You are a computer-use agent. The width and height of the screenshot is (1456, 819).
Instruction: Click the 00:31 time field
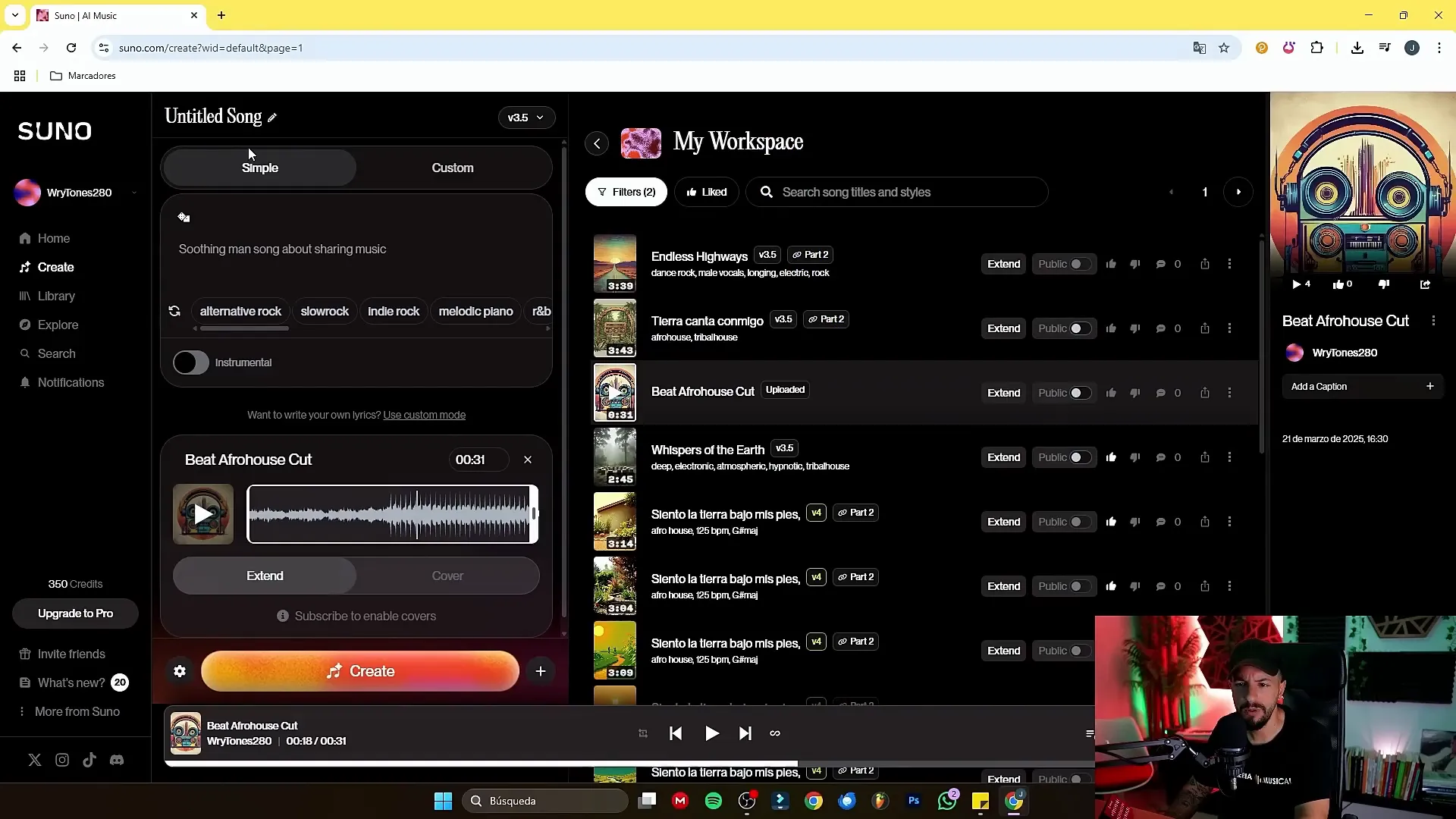click(479, 460)
